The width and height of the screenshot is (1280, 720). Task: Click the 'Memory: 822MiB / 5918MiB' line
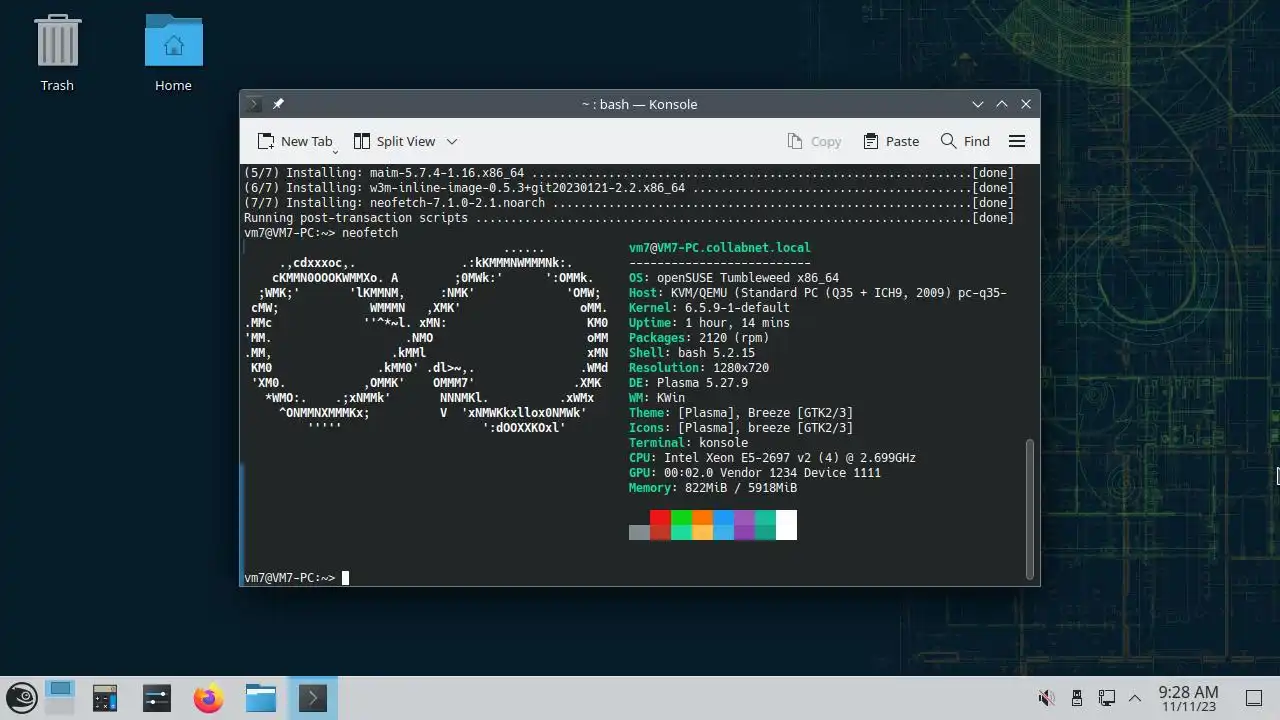(713, 488)
